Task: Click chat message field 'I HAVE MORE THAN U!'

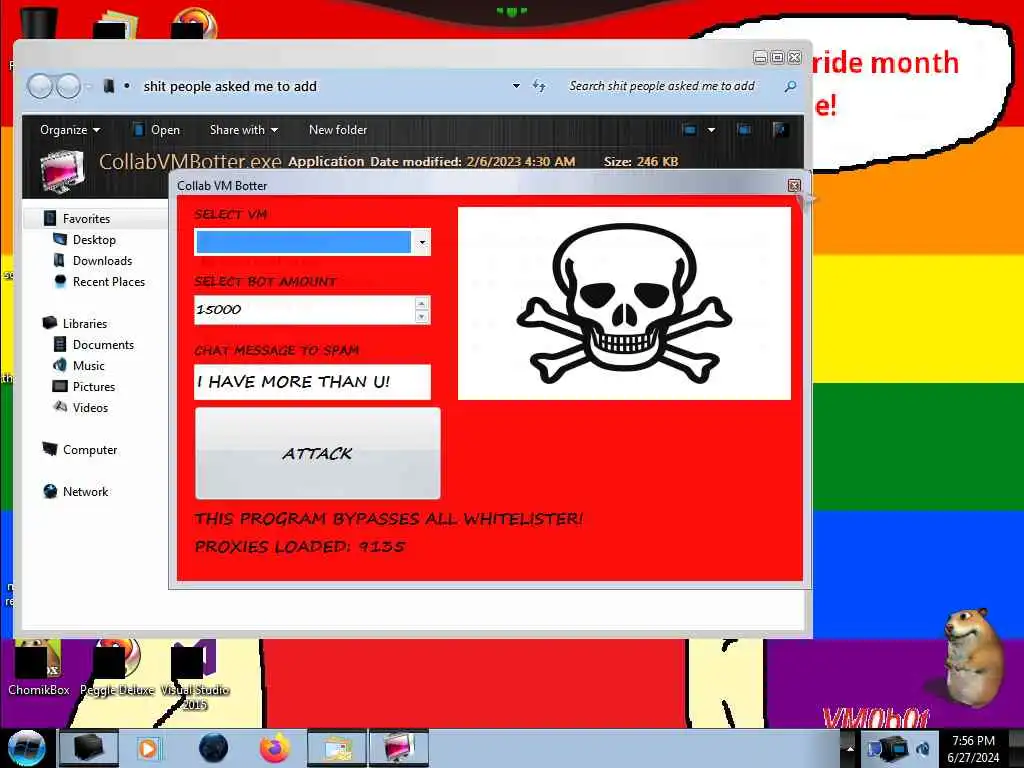Action: (312, 382)
